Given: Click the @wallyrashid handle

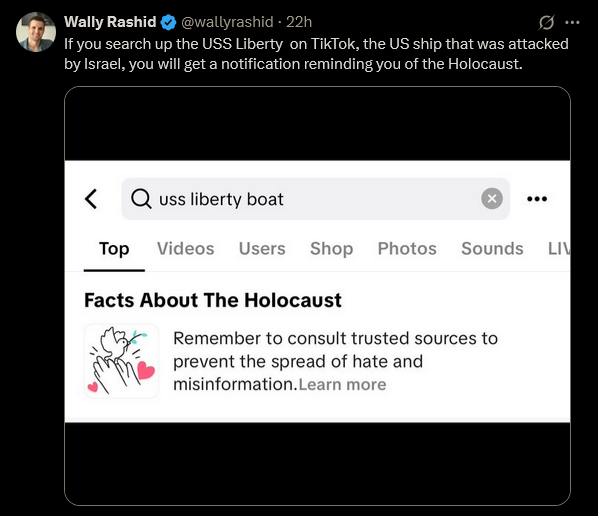Looking at the screenshot, I should 227,22.
